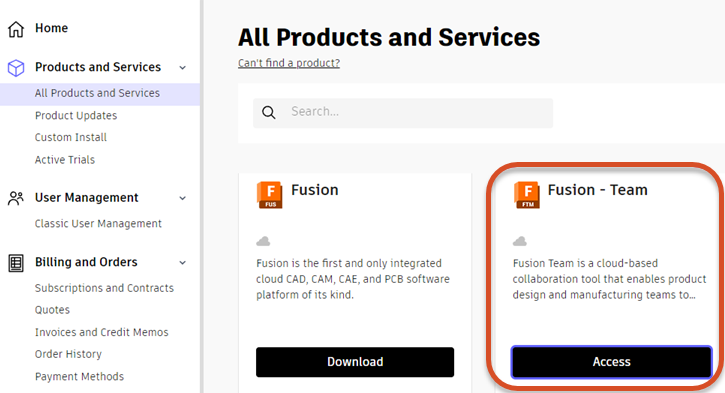Open Invoices and Credit Memos
The height and width of the screenshot is (393, 725).
pyautogui.click(x=101, y=332)
